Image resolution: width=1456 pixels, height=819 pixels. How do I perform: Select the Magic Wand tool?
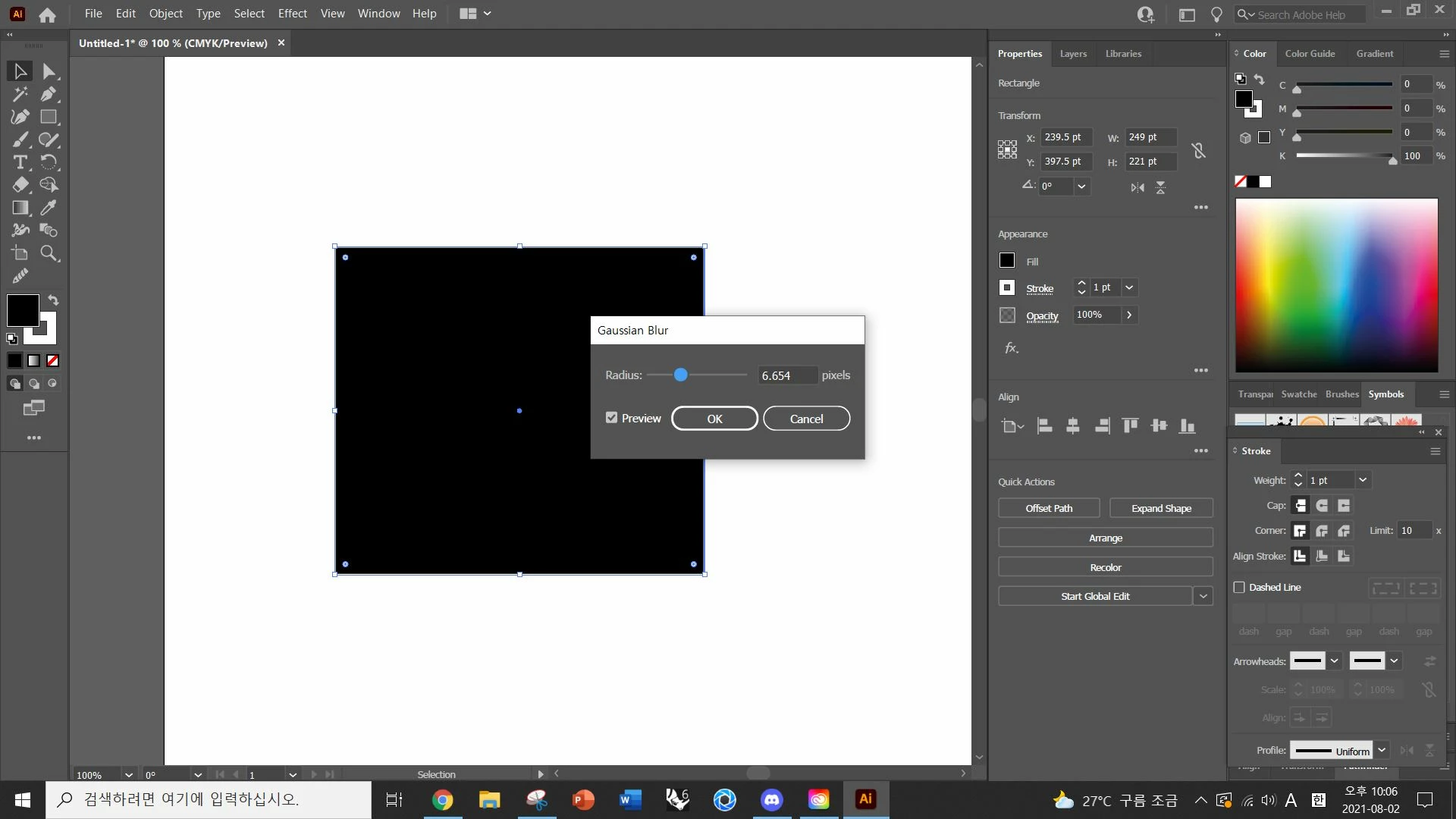(20, 94)
